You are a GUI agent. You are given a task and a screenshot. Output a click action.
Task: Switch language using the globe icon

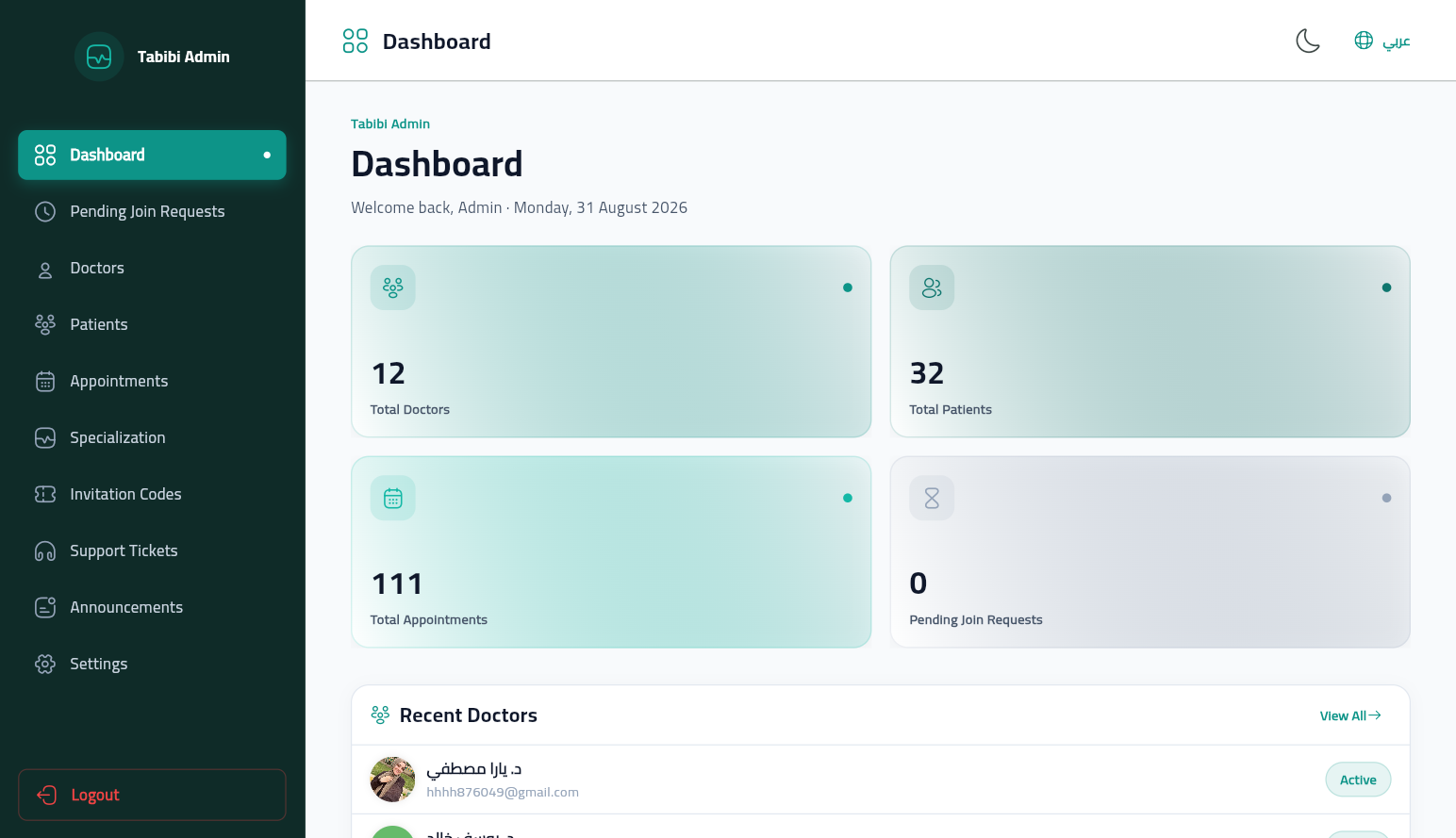tap(1364, 41)
